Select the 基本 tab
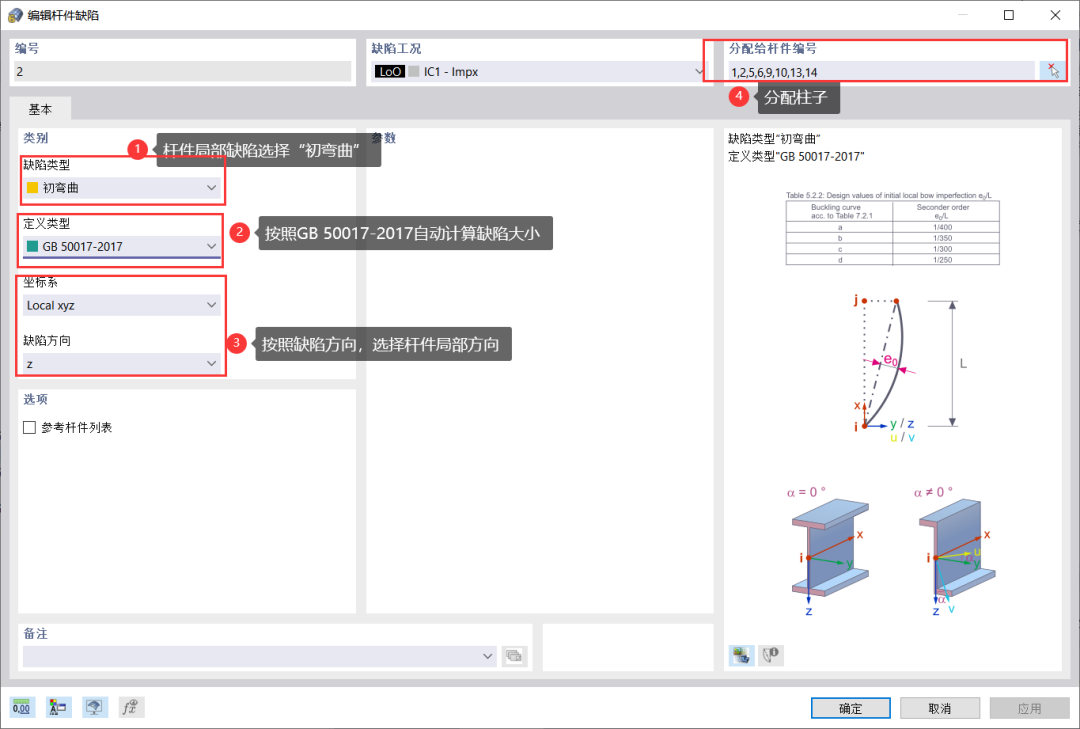Screen dimensions: 1080x729 (x=40, y=110)
